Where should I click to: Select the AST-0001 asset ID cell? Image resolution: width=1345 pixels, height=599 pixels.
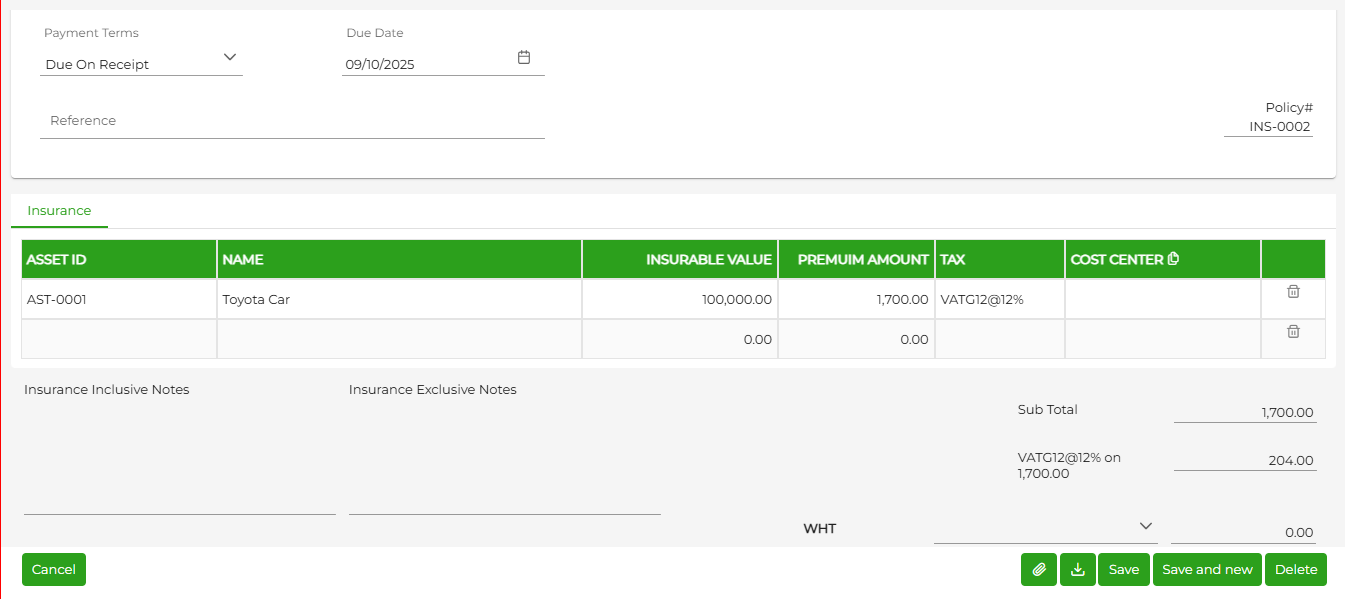[x=119, y=299]
